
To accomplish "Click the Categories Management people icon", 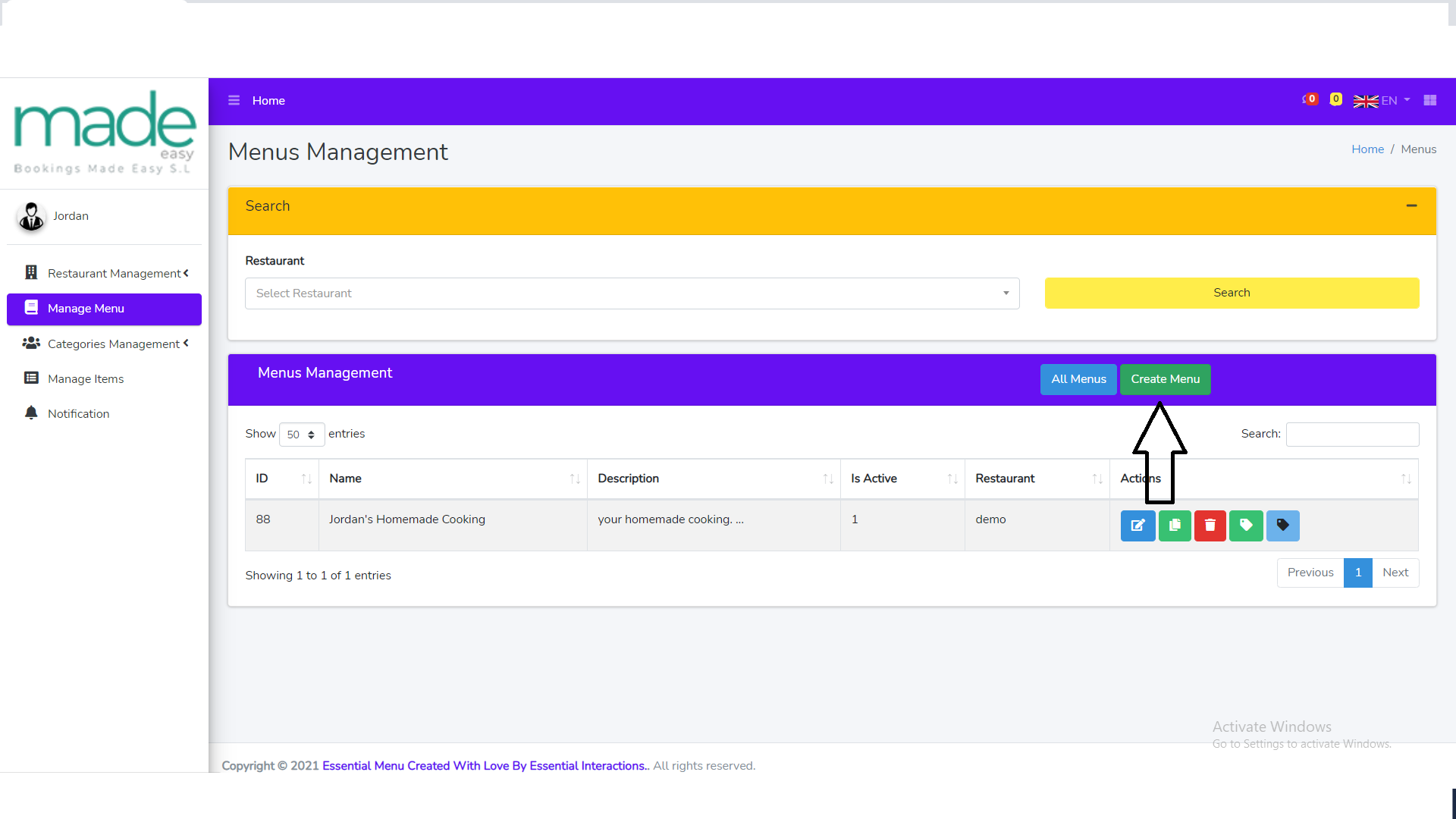I will [x=31, y=344].
